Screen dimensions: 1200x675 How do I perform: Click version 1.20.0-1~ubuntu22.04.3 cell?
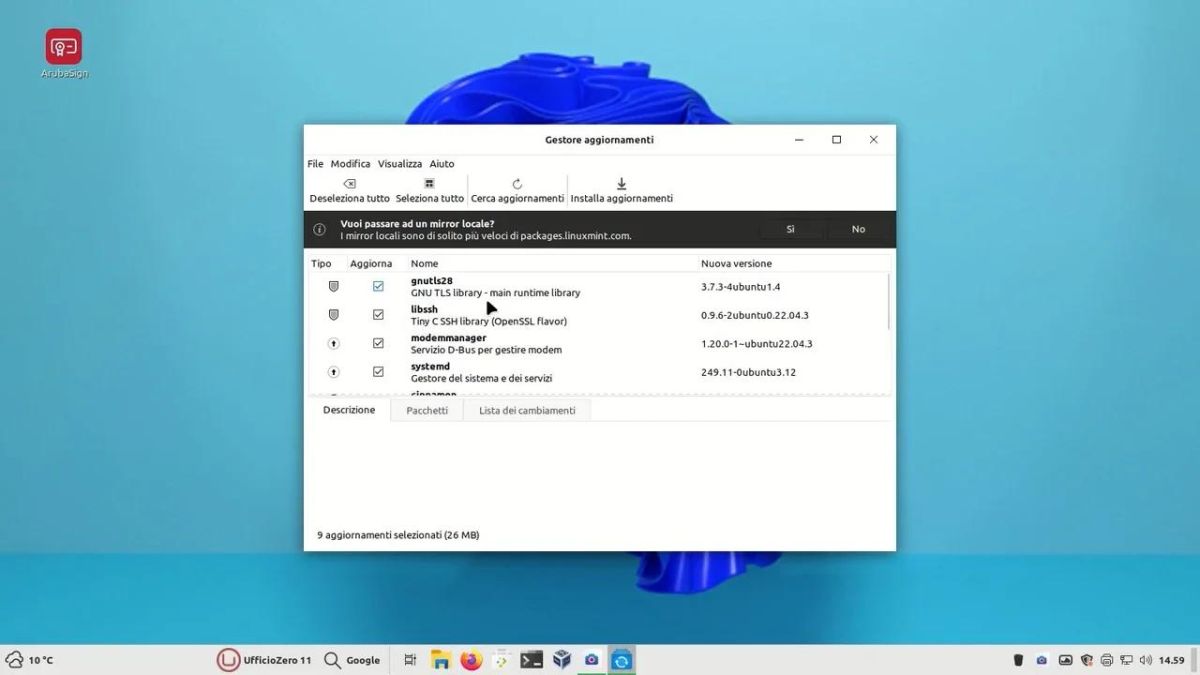click(x=757, y=344)
